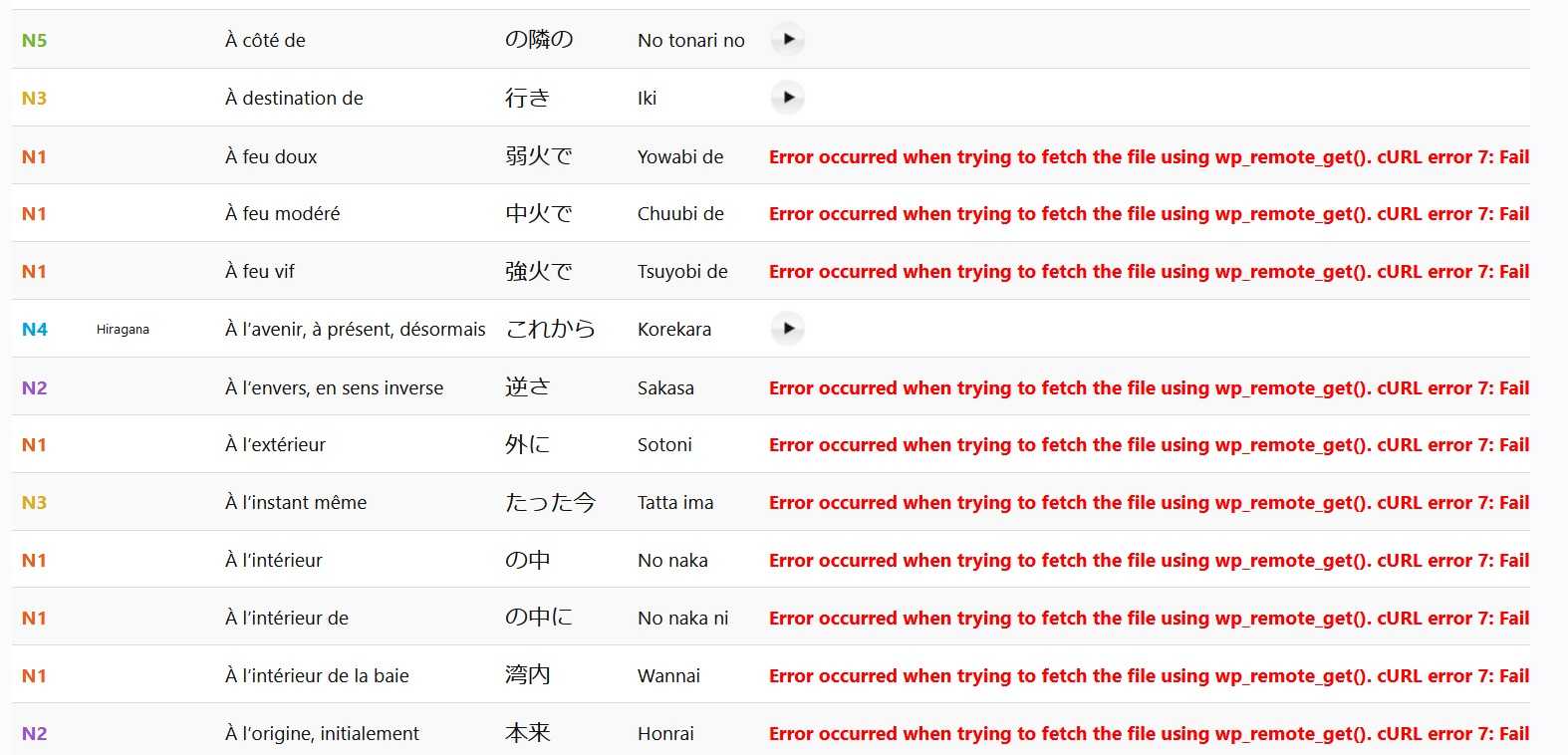Select the kanji 弱火で
Viewport: 1568px width, 755px height.
(538, 156)
